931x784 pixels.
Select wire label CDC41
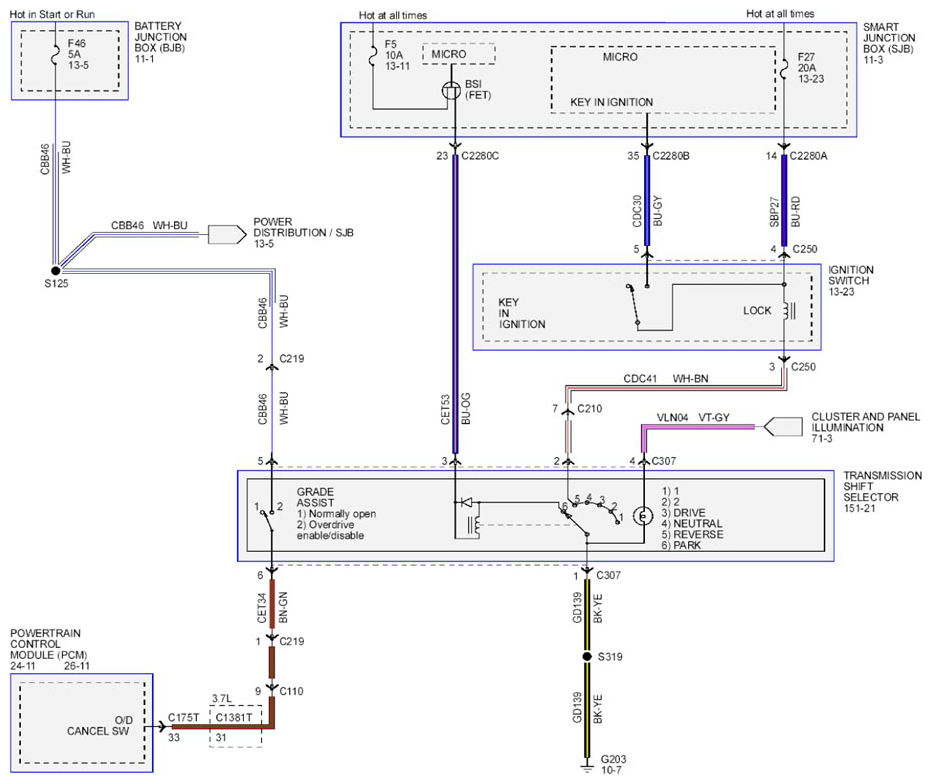tap(640, 379)
